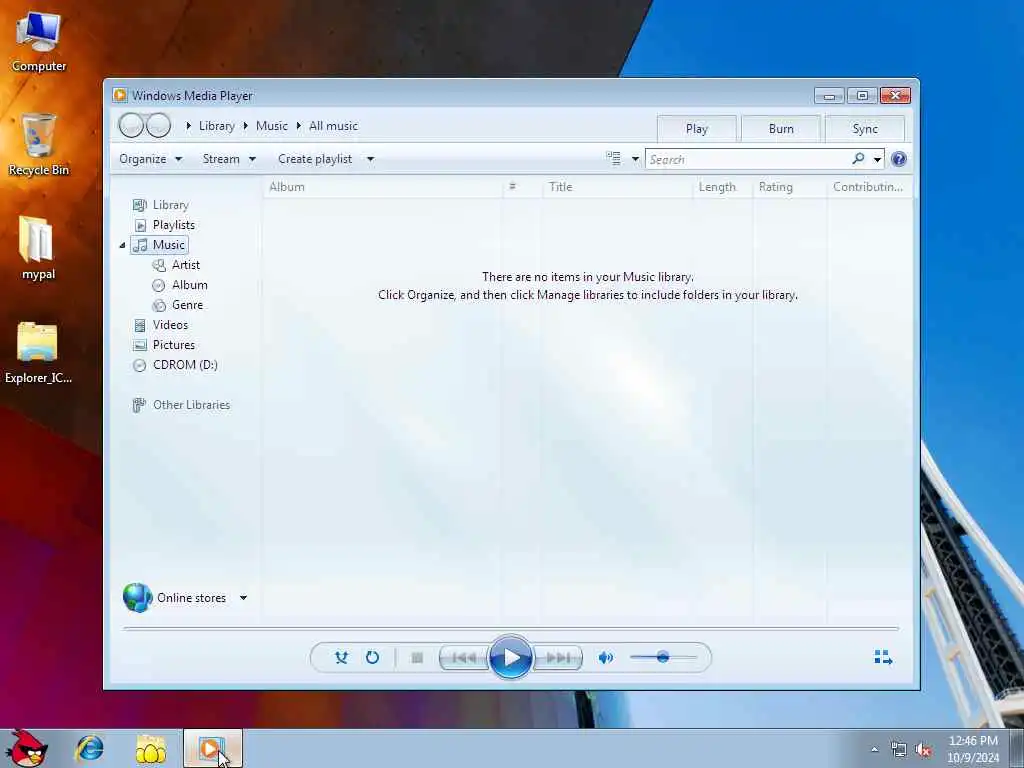Expand the arrow before All music breadcrumb
The image size is (1024, 768).
[x=298, y=126]
